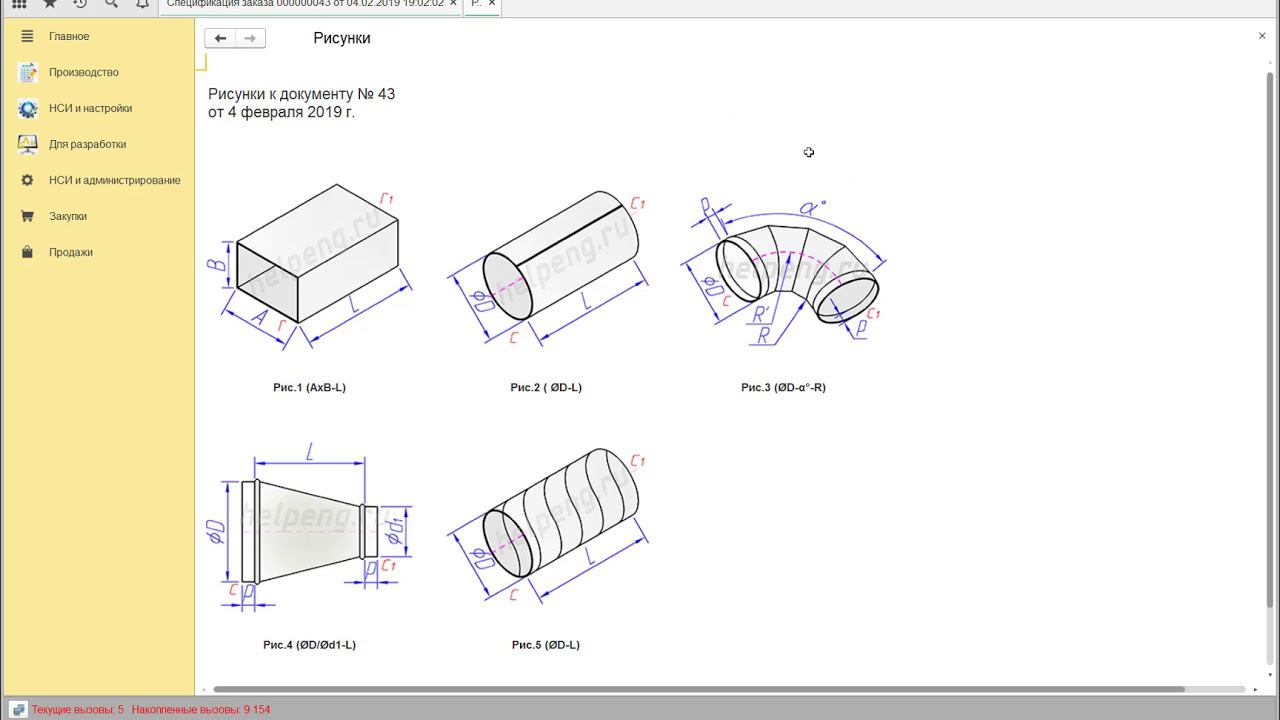Open History clock icon
The image size is (1280, 720).
pos(80,4)
